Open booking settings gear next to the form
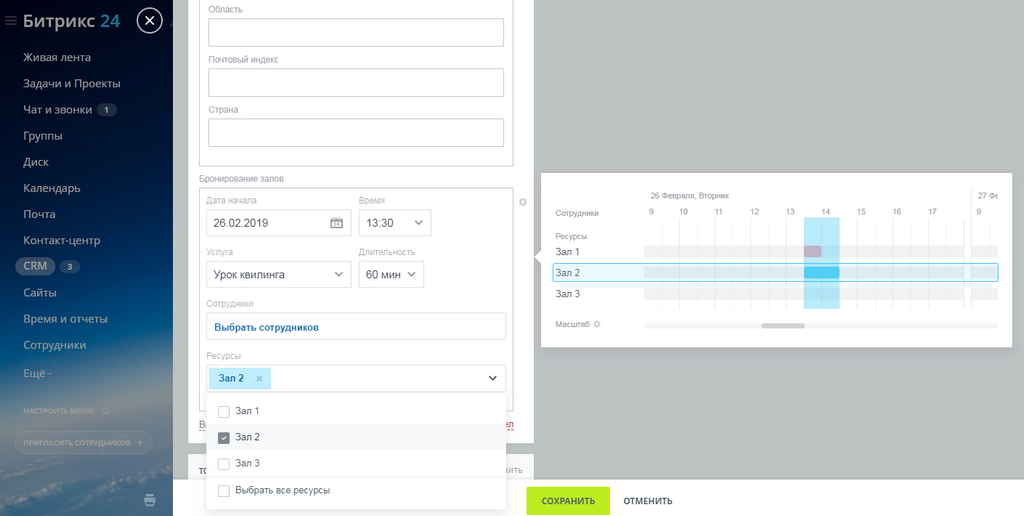 point(522,202)
